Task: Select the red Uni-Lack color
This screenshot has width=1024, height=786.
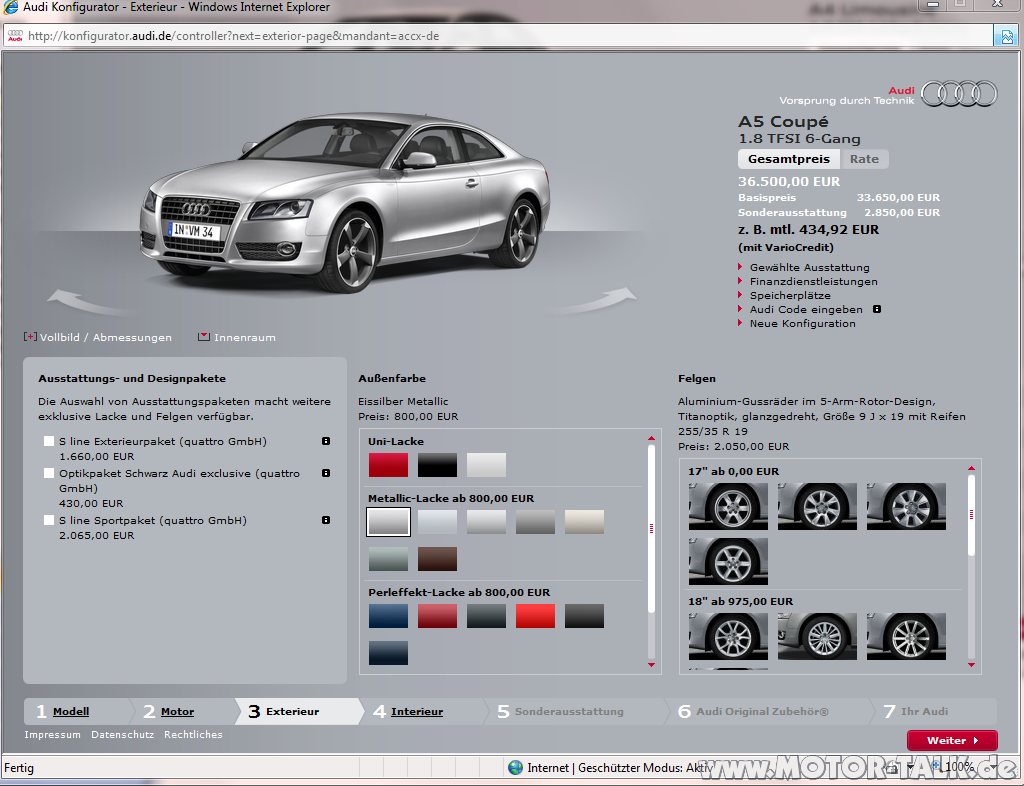Action: [388, 465]
